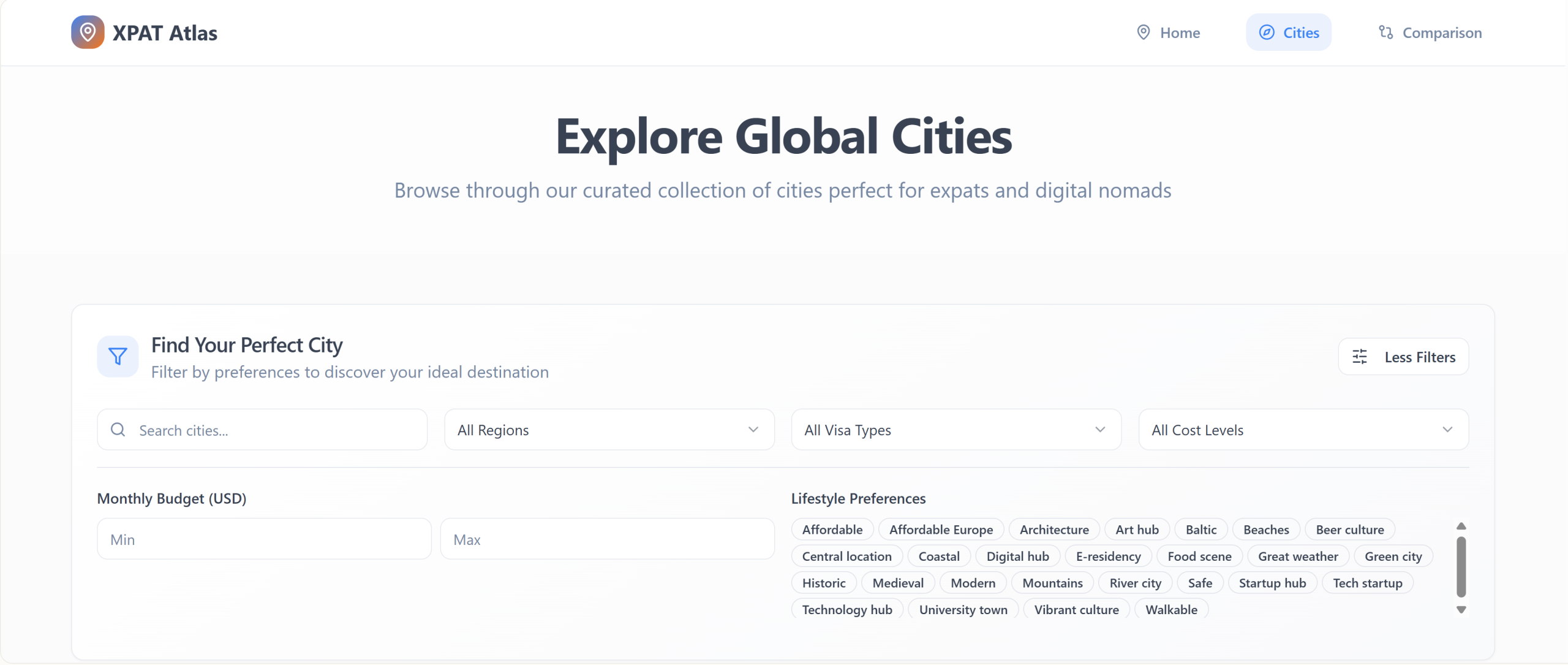This screenshot has height=665, width=1568.
Task: Select the Startup hub tag
Action: click(1272, 583)
